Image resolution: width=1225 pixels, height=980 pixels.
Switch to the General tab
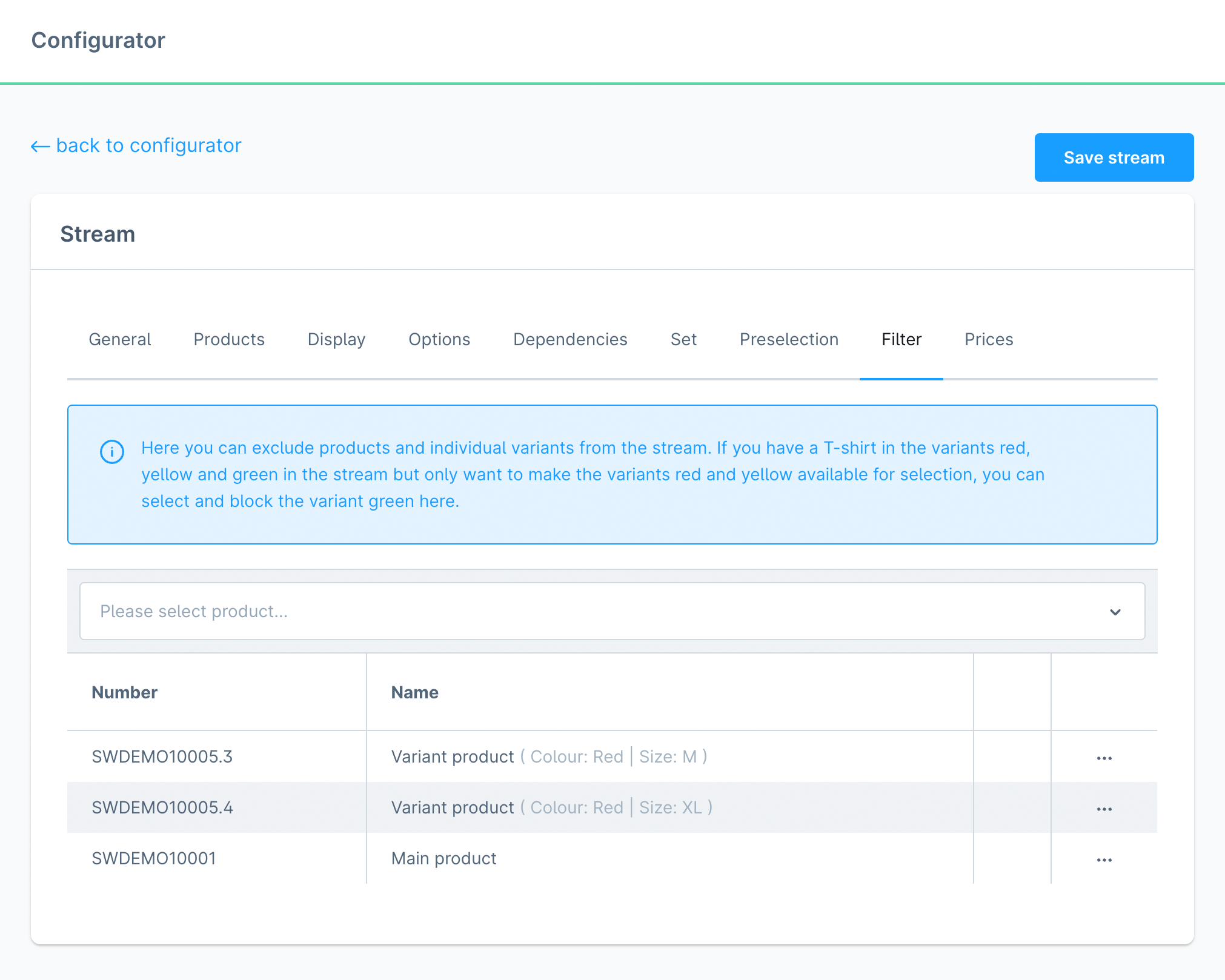120,339
